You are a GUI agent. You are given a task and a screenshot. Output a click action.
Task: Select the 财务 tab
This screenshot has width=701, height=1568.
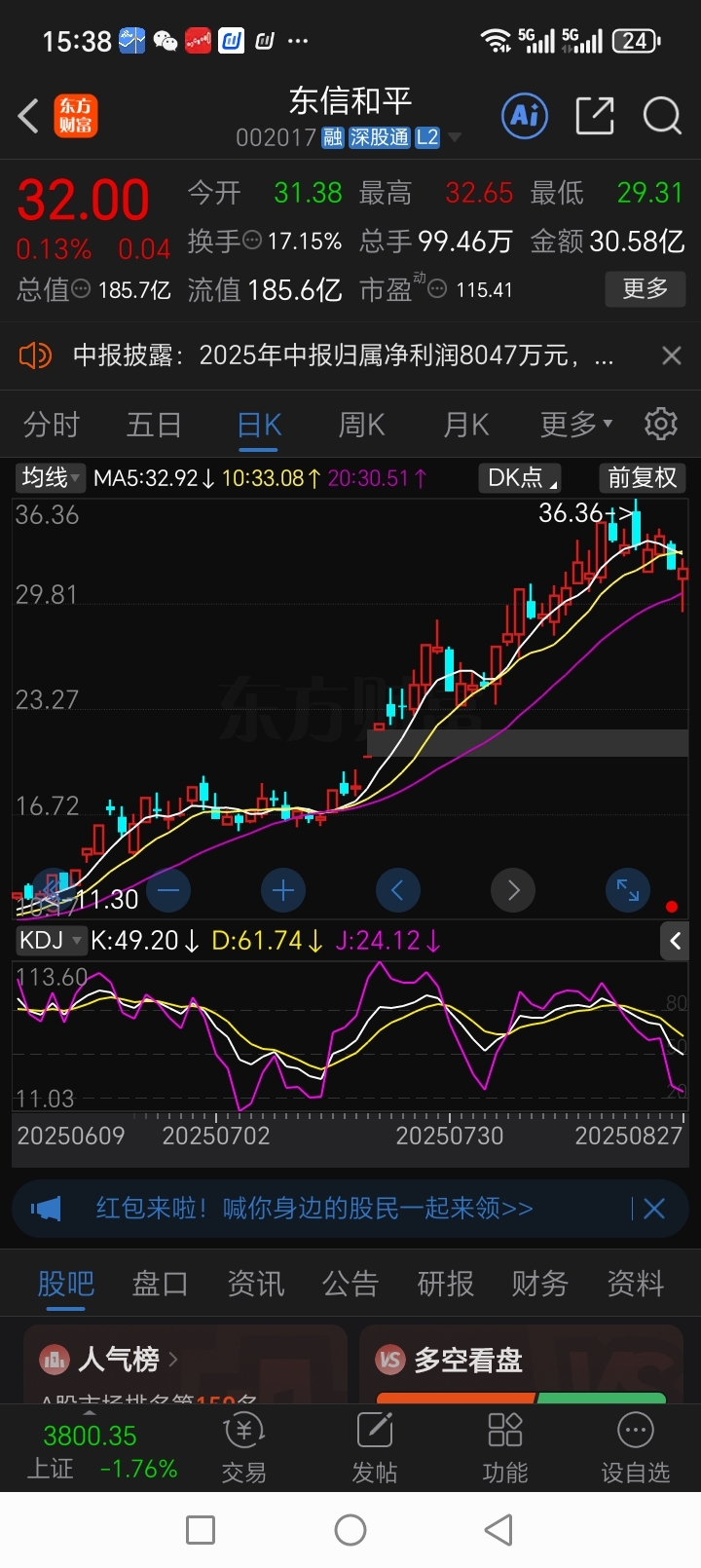click(539, 1284)
